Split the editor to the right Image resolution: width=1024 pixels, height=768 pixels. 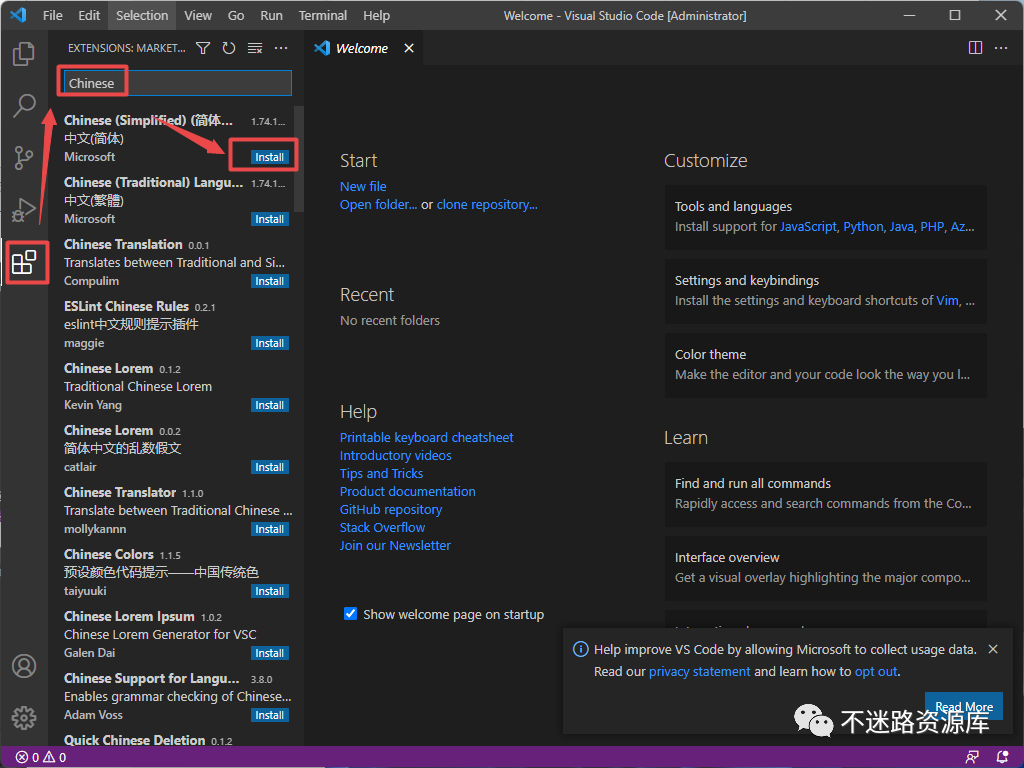pos(975,48)
